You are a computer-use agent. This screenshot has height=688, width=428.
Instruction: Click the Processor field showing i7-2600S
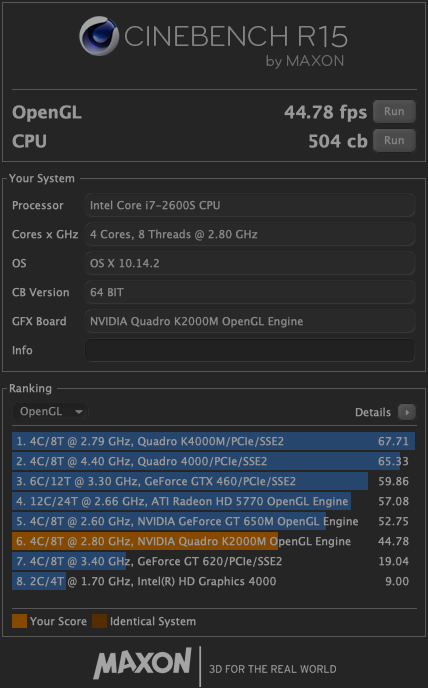[x=250, y=205]
